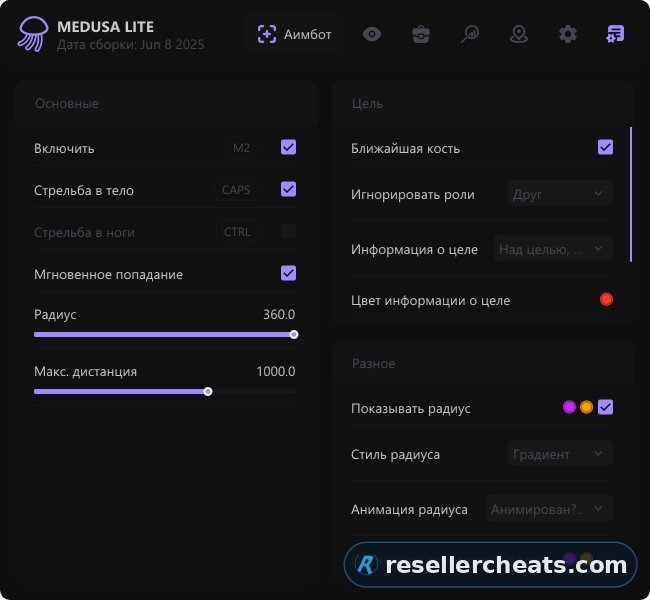This screenshot has width=650, height=600.
Task: Click the Информация о цели label
Action: [414, 250]
